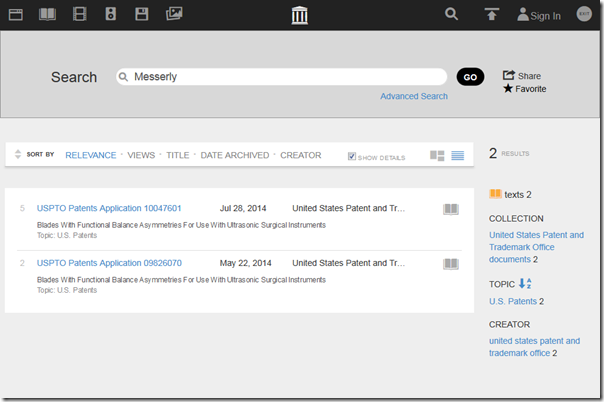Screen dimensions: 604x402
Task: Switch to tile view icon
Action: 437,156
